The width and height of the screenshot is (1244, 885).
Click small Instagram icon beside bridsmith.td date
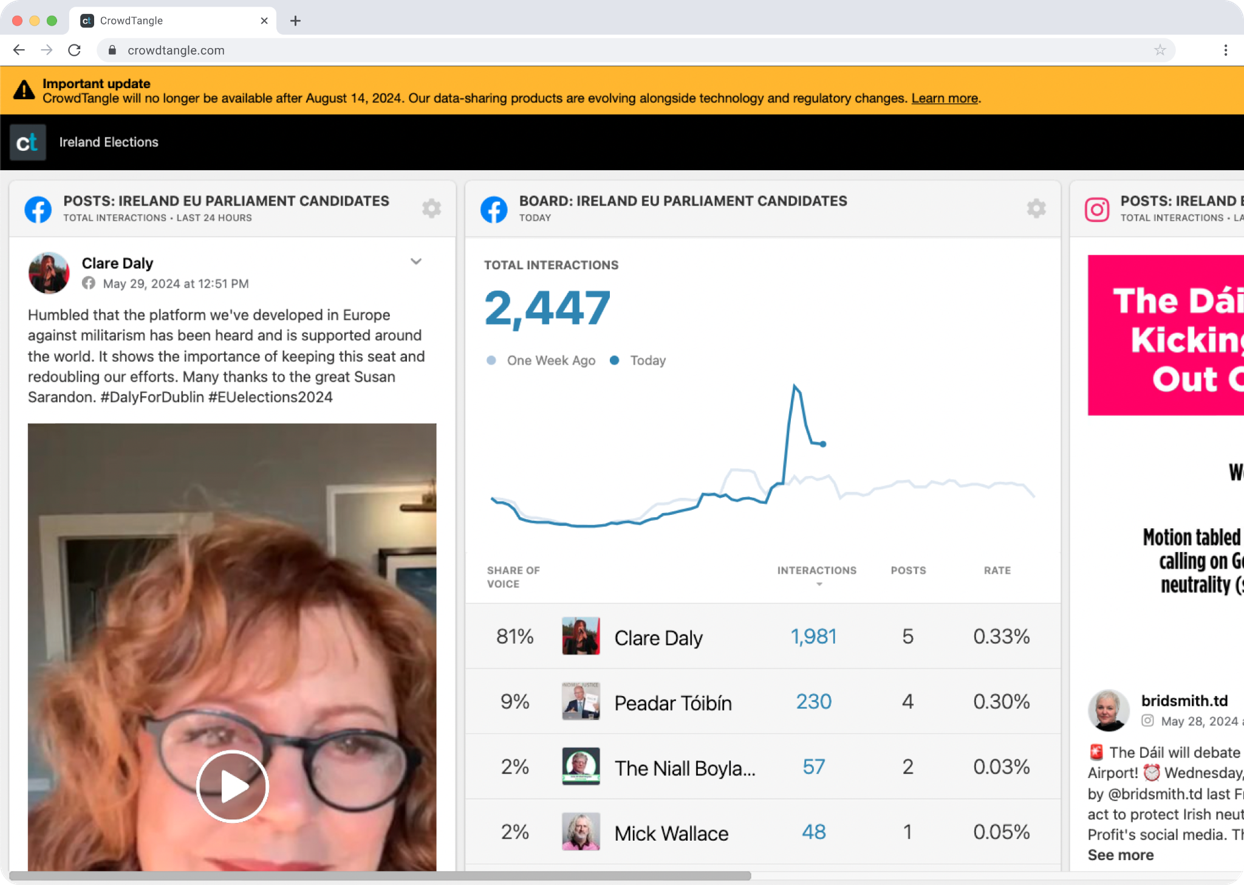click(1148, 721)
